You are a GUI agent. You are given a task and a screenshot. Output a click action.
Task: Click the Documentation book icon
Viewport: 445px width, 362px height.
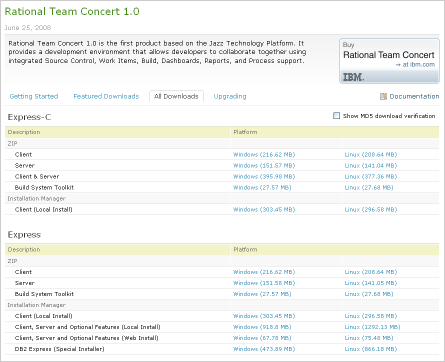(383, 96)
